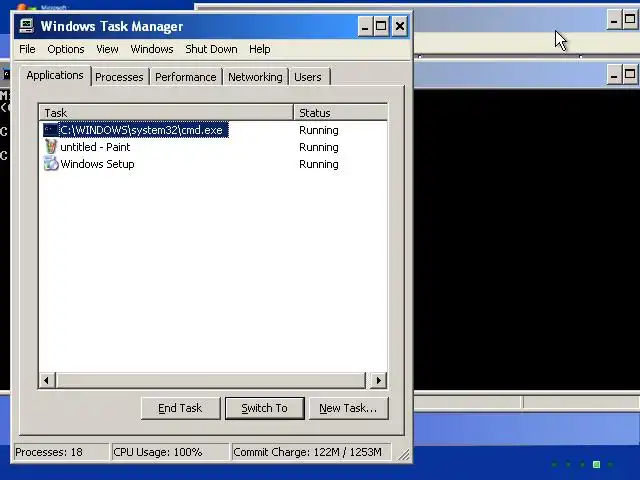Maximize the command prompt background window
Image resolution: width=640 pixels, height=480 pixels.
point(631,75)
